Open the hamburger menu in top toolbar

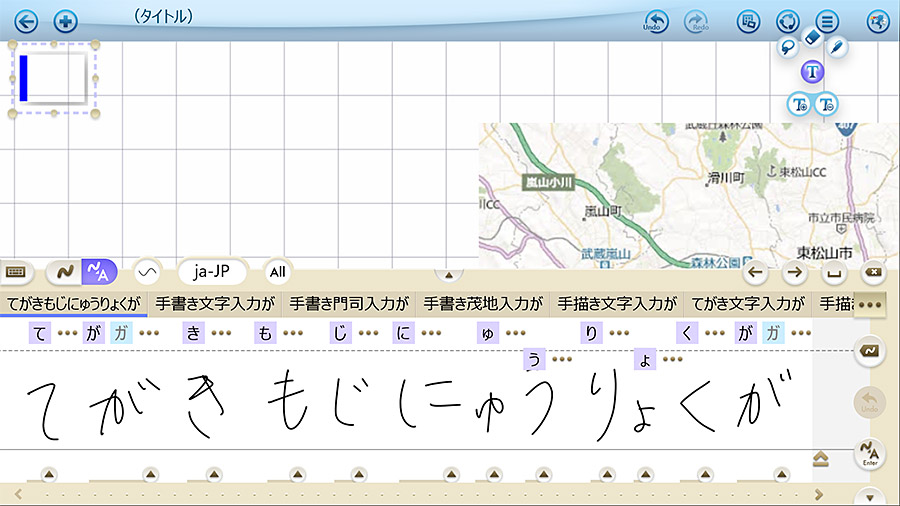(x=826, y=21)
